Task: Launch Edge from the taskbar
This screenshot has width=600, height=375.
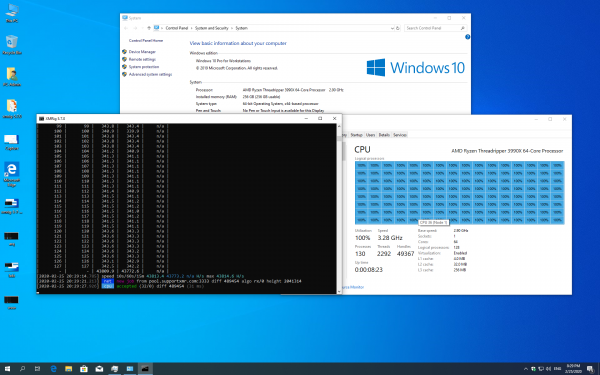Action: tap(53, 369)
